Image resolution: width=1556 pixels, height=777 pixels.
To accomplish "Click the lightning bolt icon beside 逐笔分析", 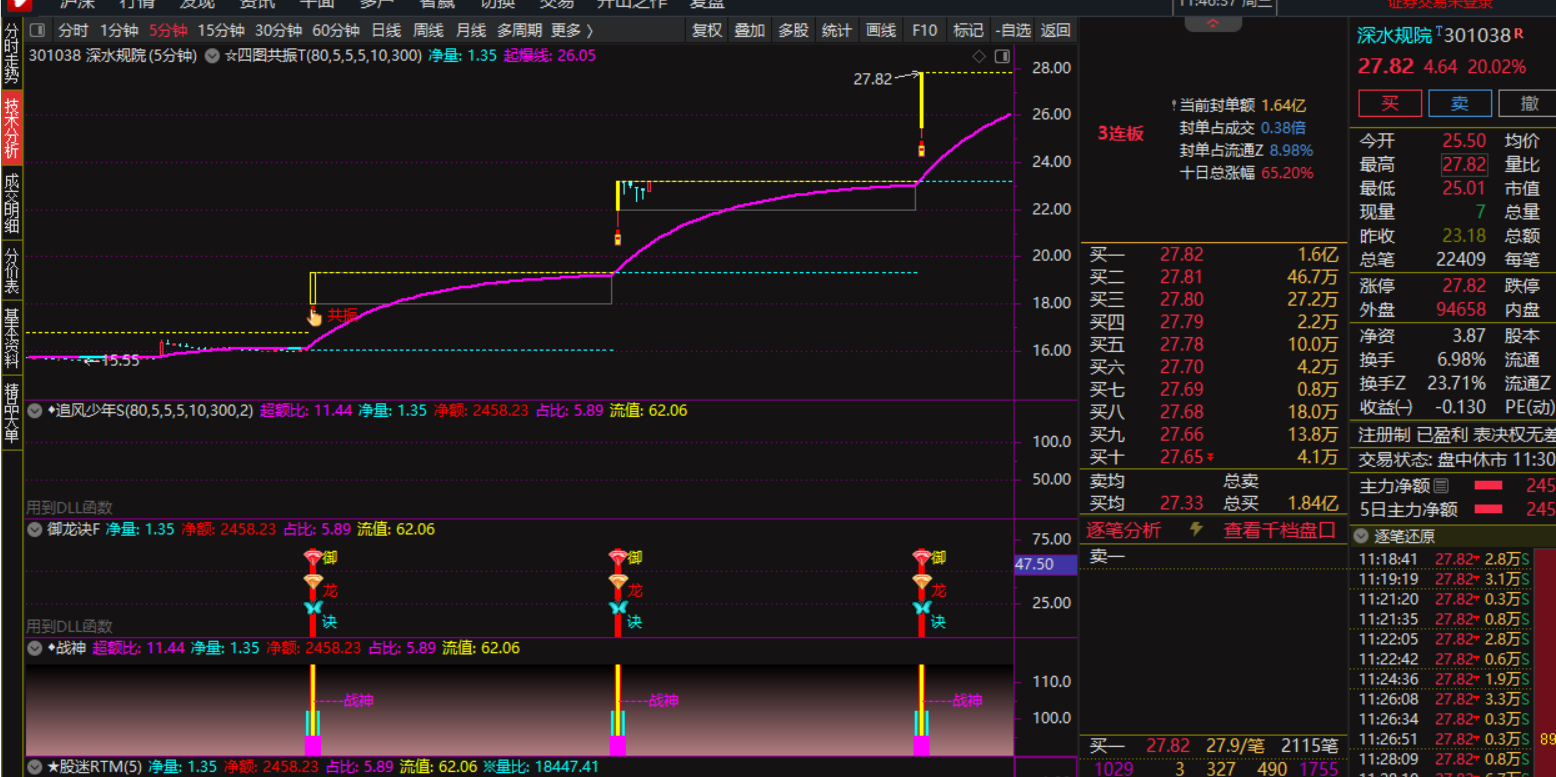I will pos(1195,530).
